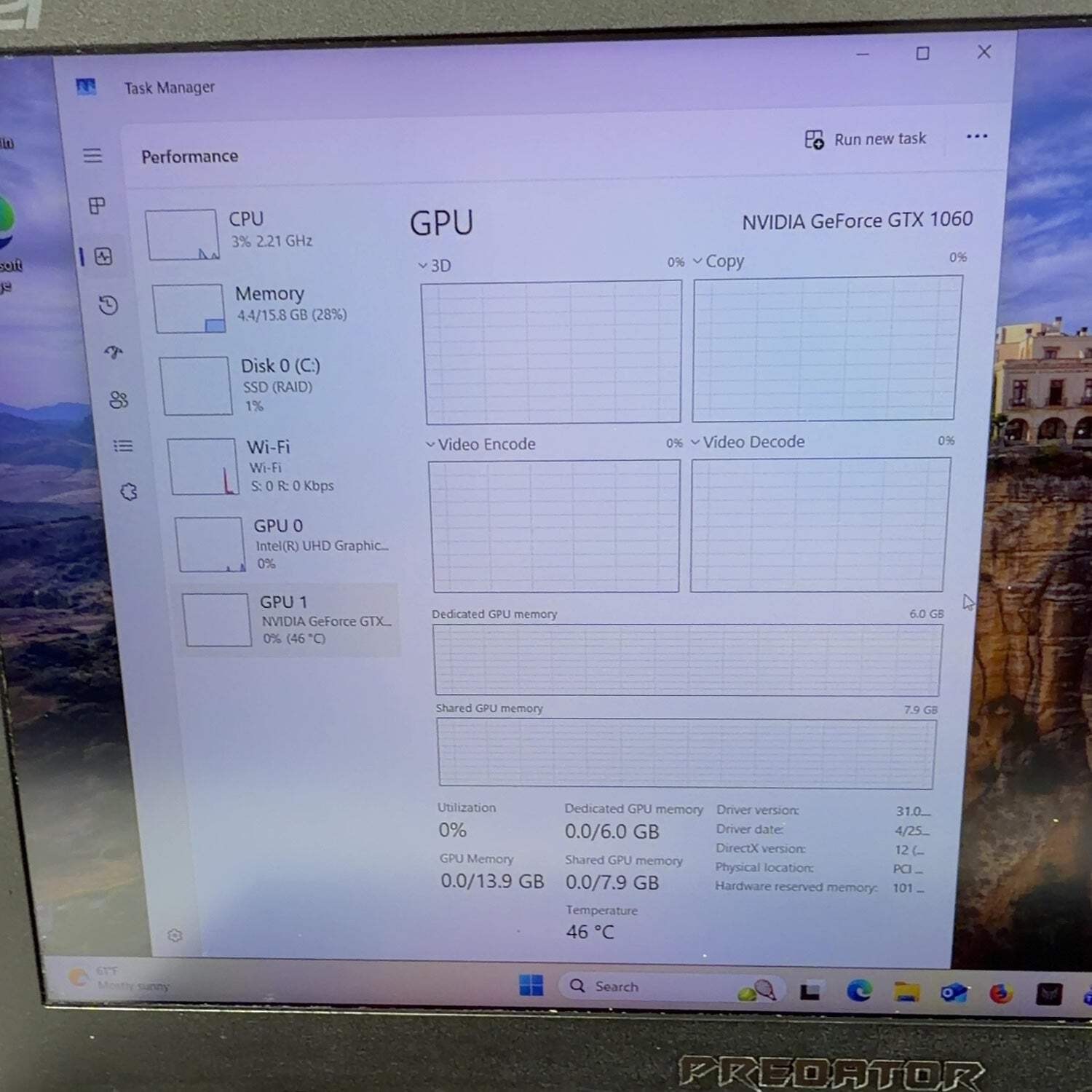Launch Microsoft Edge from taskbar
Screen dimensions: 1092x1092
pyautogui.click(x=859, y=991)
